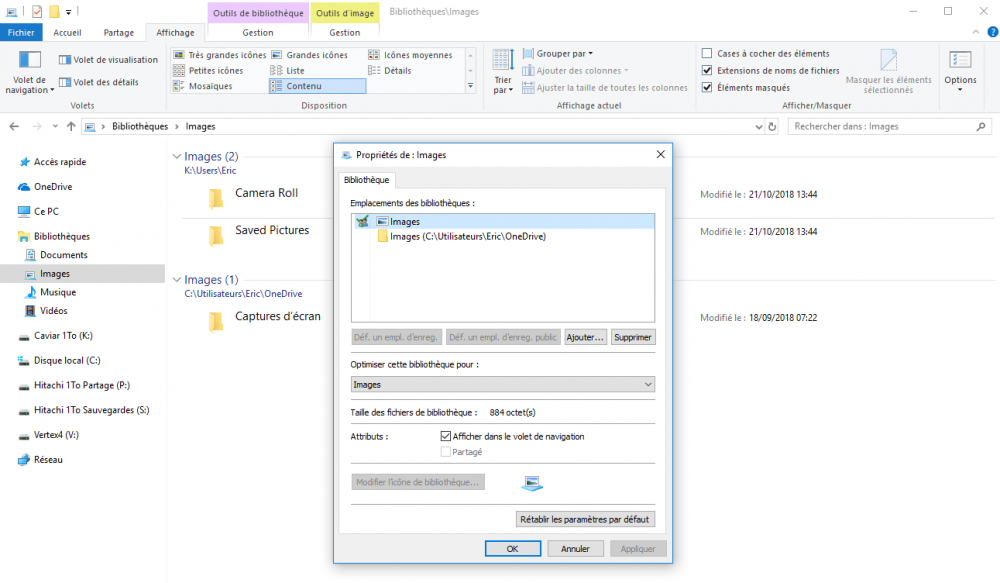Open Outils d'image Gestion tab
The width and height of the screenshot is (1000, 583).
coord(344,33)
